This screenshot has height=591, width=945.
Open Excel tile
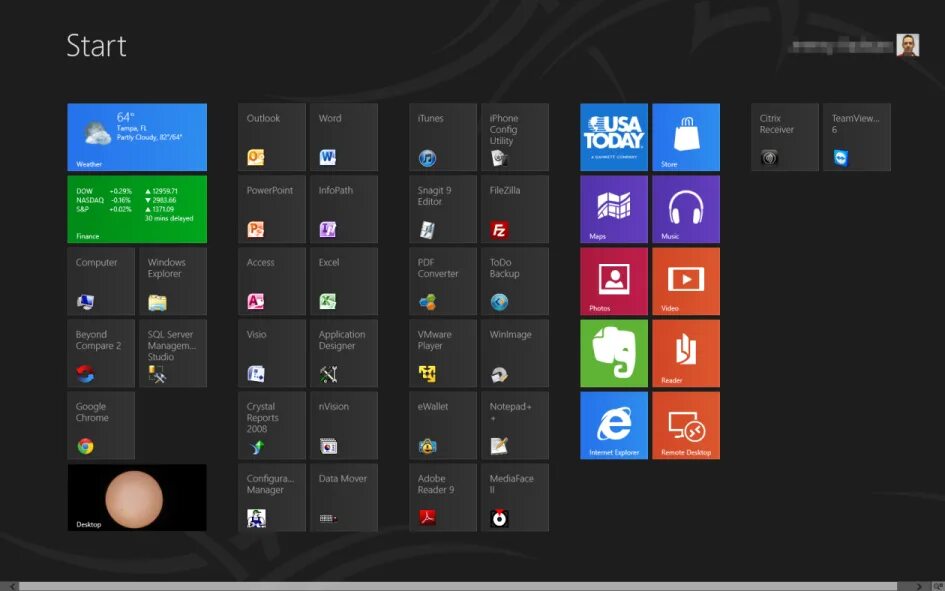pos(344,281)
